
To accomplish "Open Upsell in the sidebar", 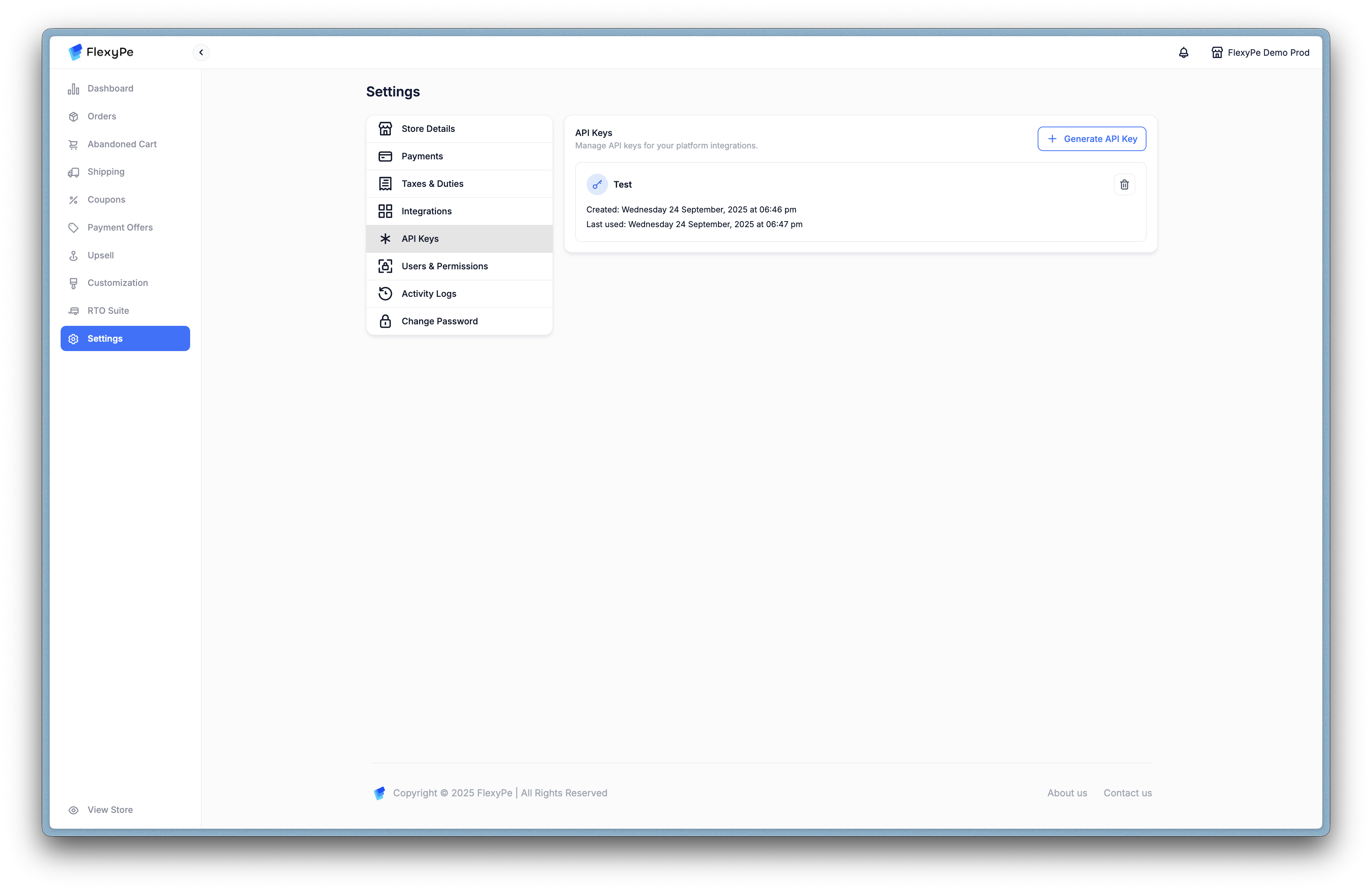I will [x=100, y=255].
